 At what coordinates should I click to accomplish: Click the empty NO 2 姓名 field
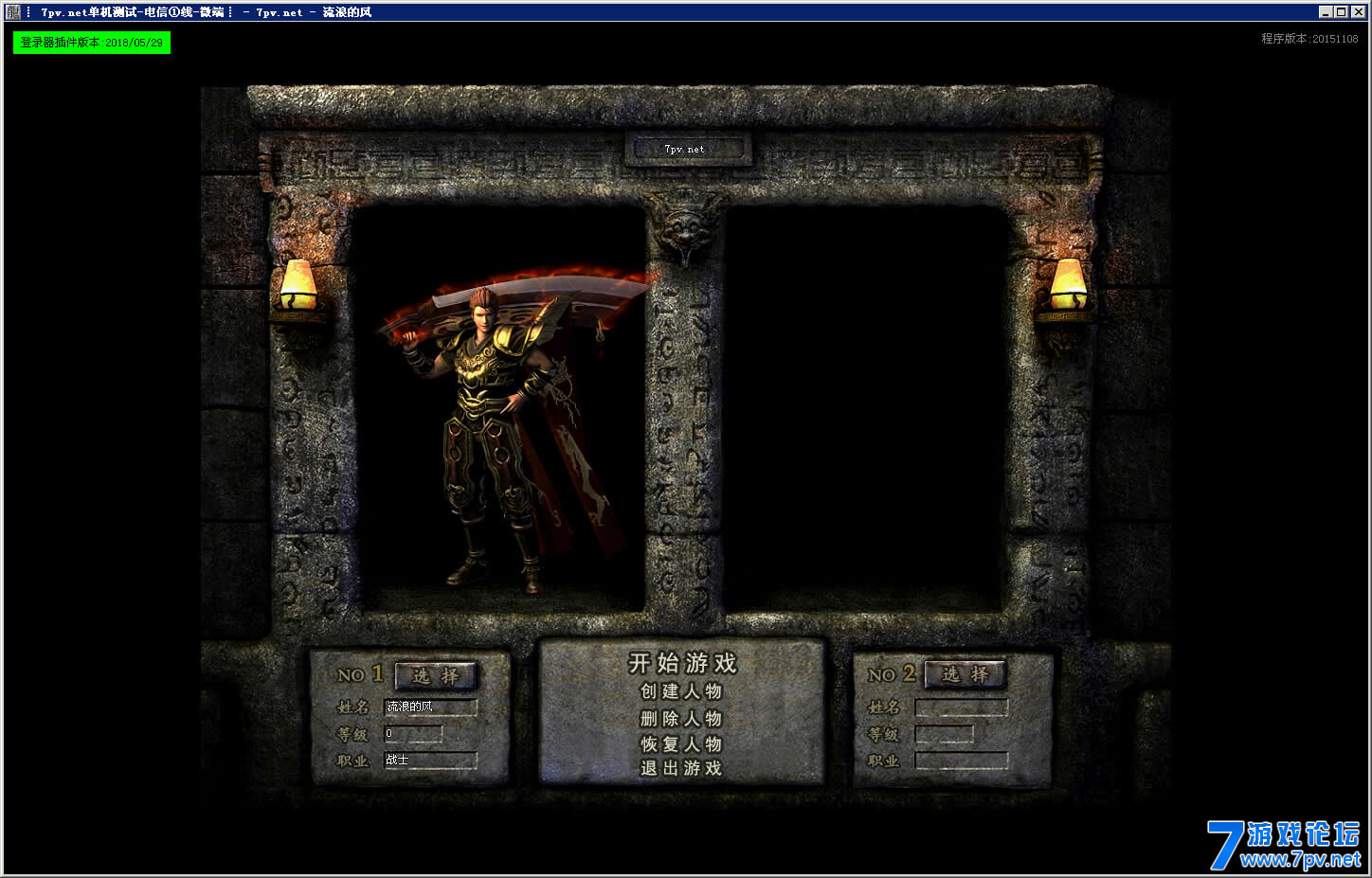(x=961, y=707)
